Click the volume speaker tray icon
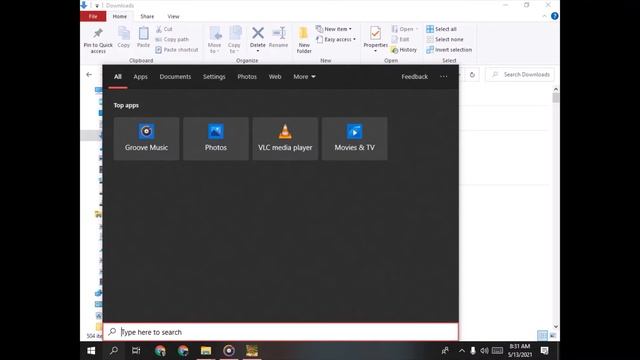Image resolution: width=640 pixels, height=360 pixels. pos(484,351)
